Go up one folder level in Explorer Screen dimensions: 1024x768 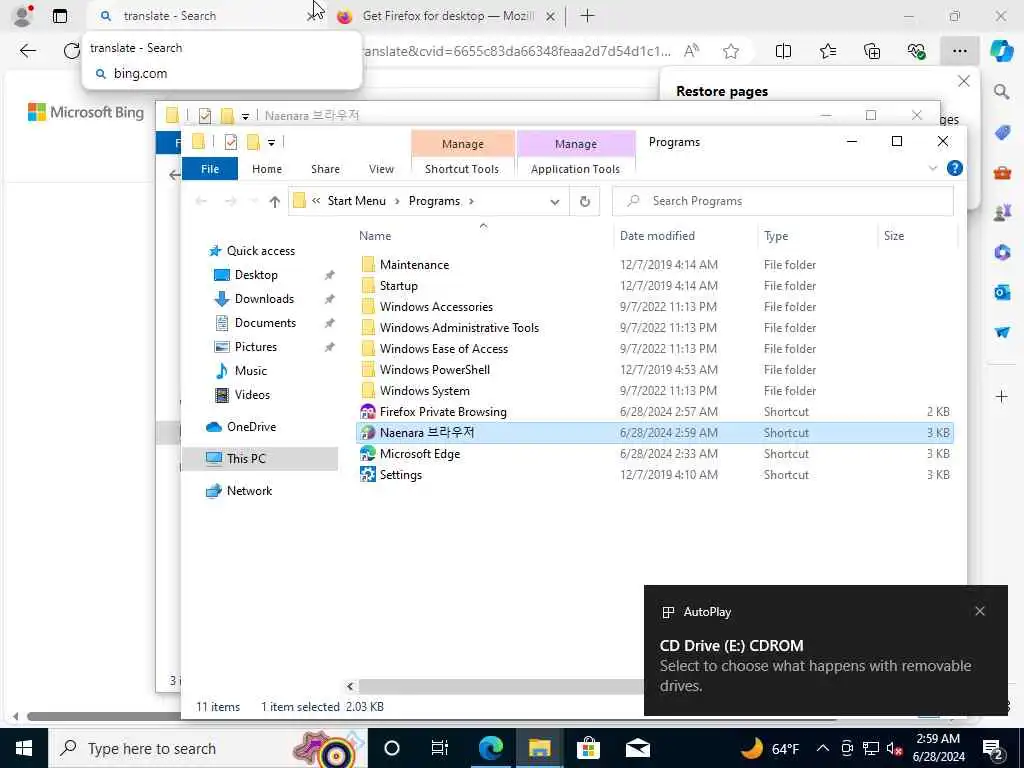pyautogui.click(x=275, y=202)
